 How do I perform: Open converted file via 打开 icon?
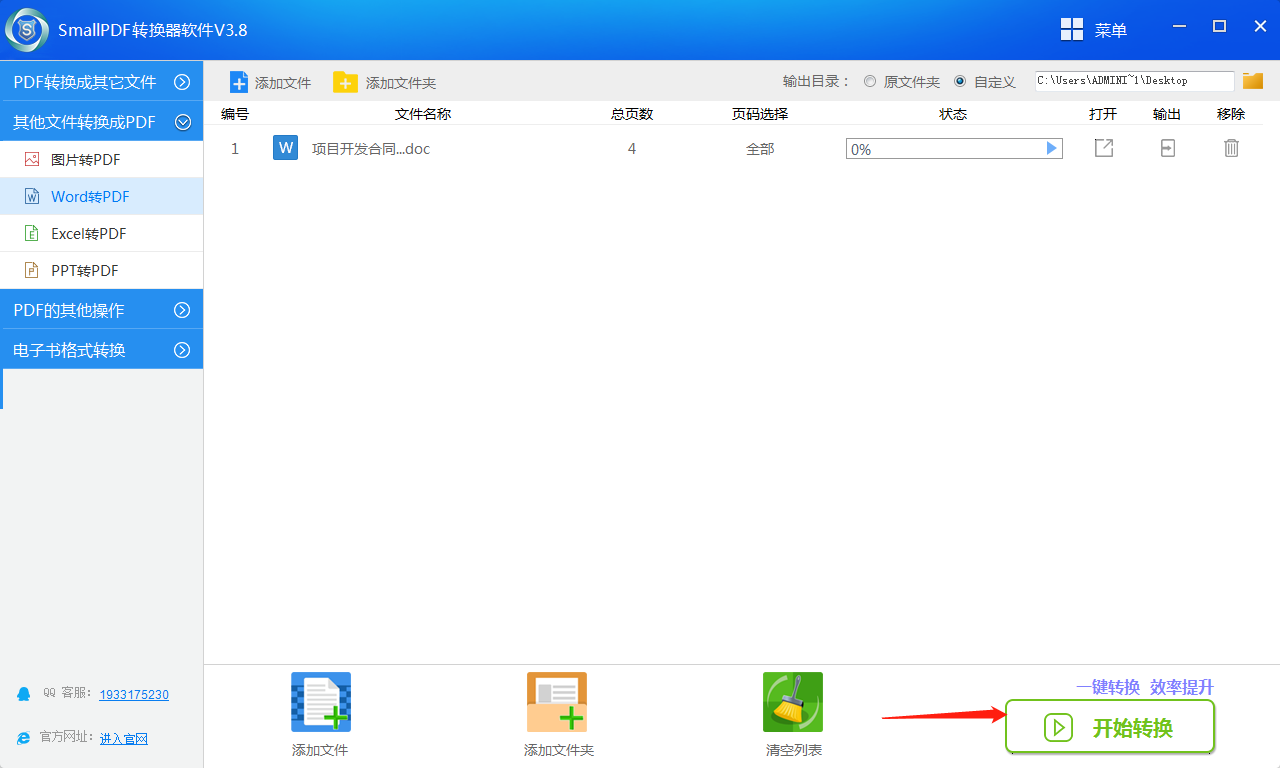pyautogui.click(x=1103, y=148)
